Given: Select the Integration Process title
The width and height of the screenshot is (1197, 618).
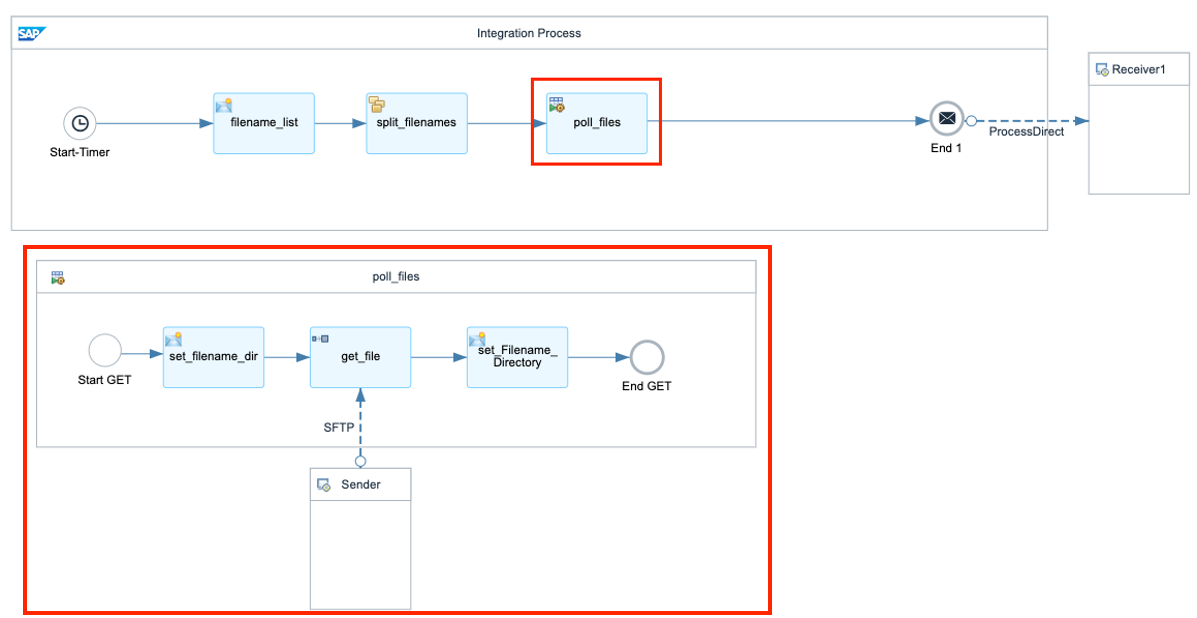Looking at the screenshot, I should pyautogui.click(x=529, y=33).
